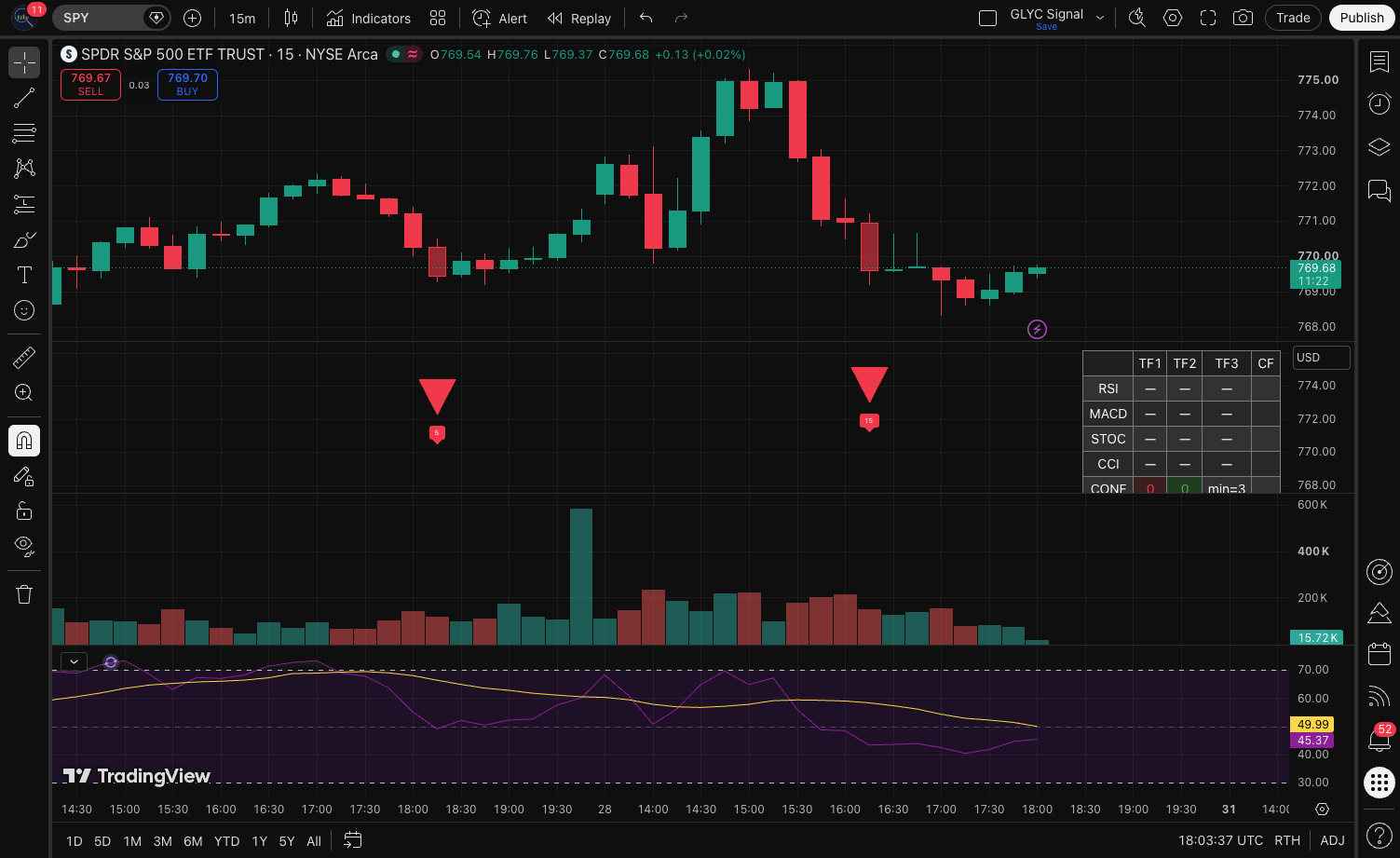This screenshot has width=1400, height=858.
Task: Start bar Replay mode
Action: click(x=579, y=18)
